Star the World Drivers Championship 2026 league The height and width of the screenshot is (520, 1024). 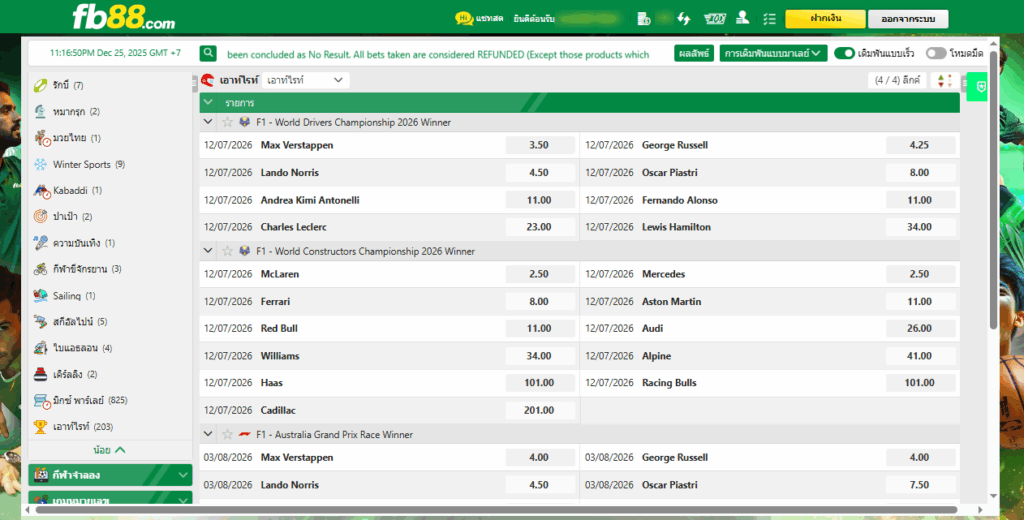tap(227, 122)
